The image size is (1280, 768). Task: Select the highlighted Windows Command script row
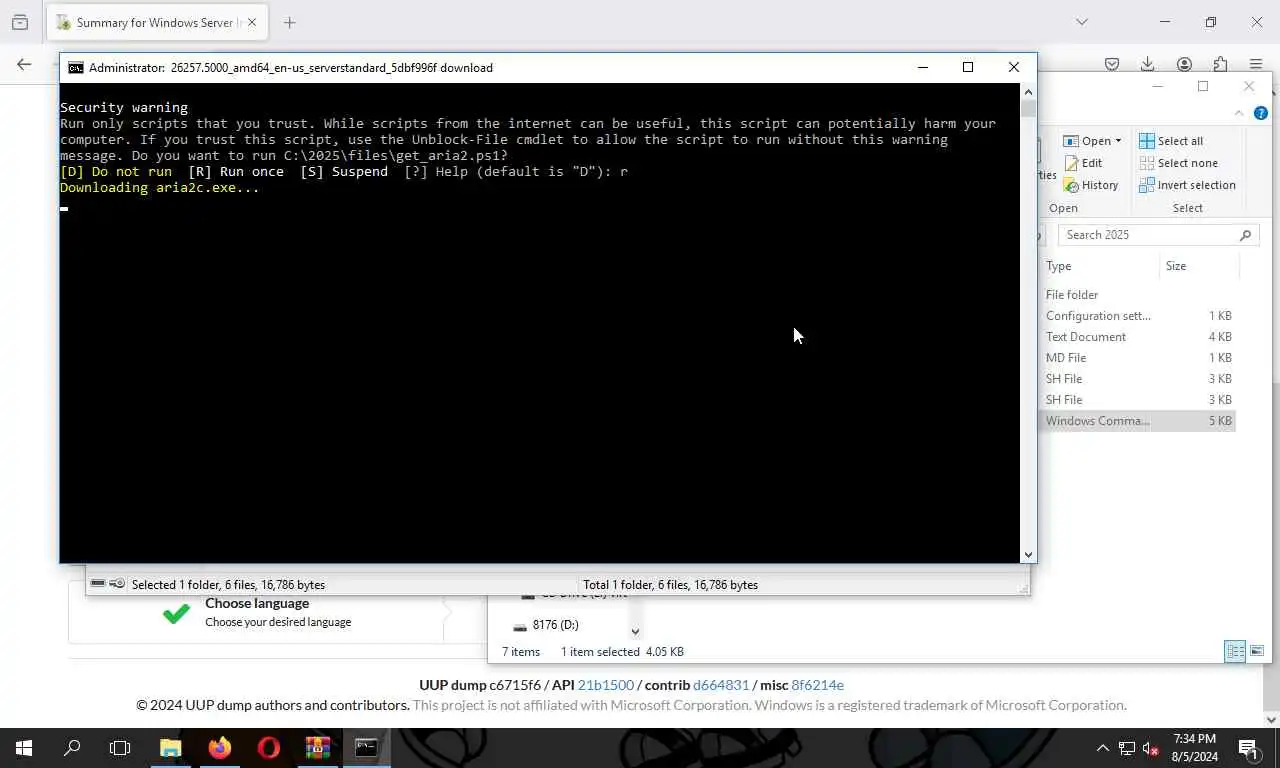coord(1138,421)
